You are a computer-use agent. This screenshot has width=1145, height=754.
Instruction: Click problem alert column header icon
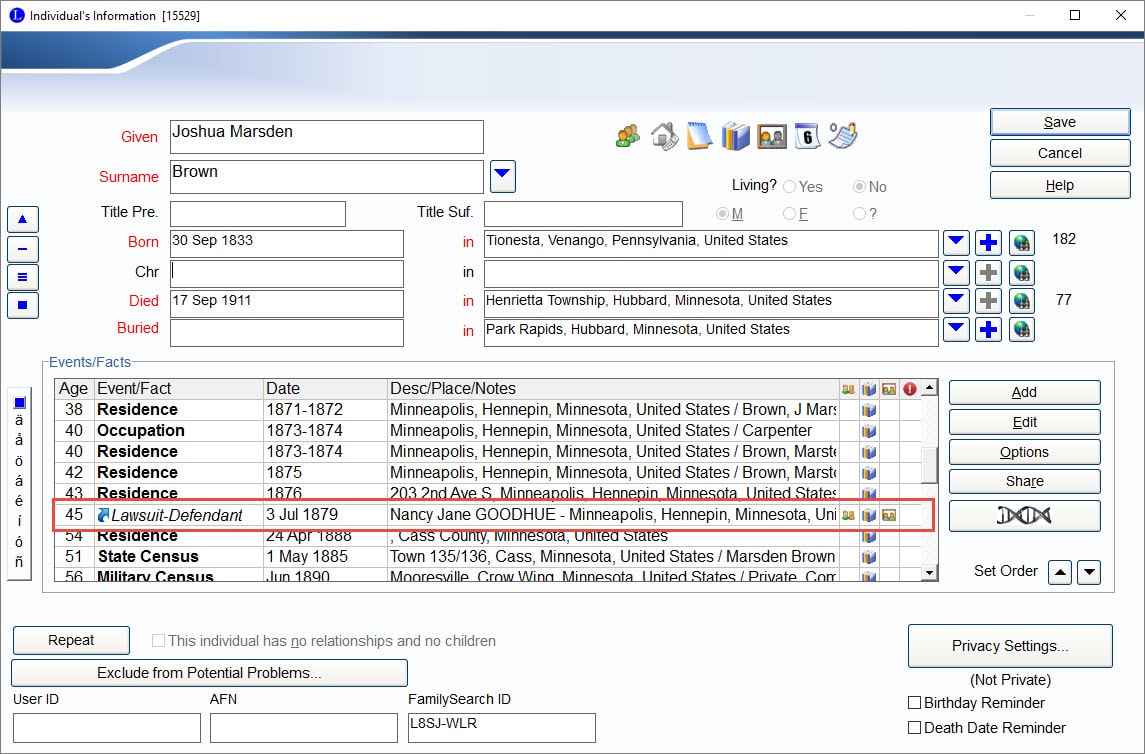click(909, 389)
